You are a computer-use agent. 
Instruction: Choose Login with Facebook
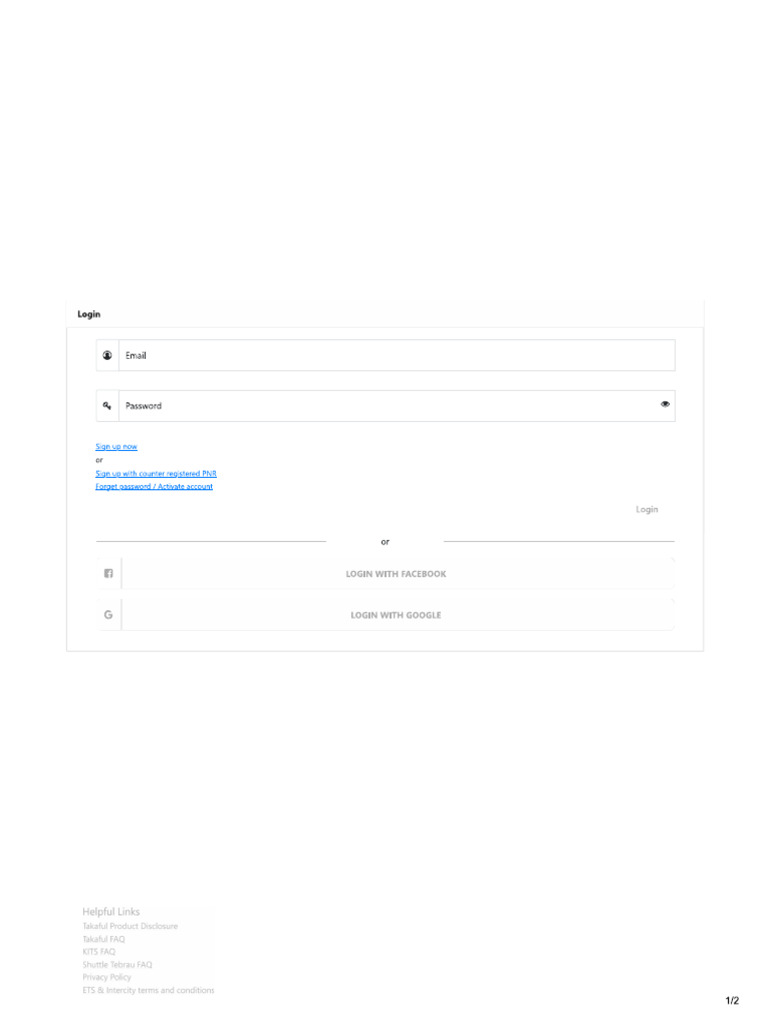pos(396,574)
